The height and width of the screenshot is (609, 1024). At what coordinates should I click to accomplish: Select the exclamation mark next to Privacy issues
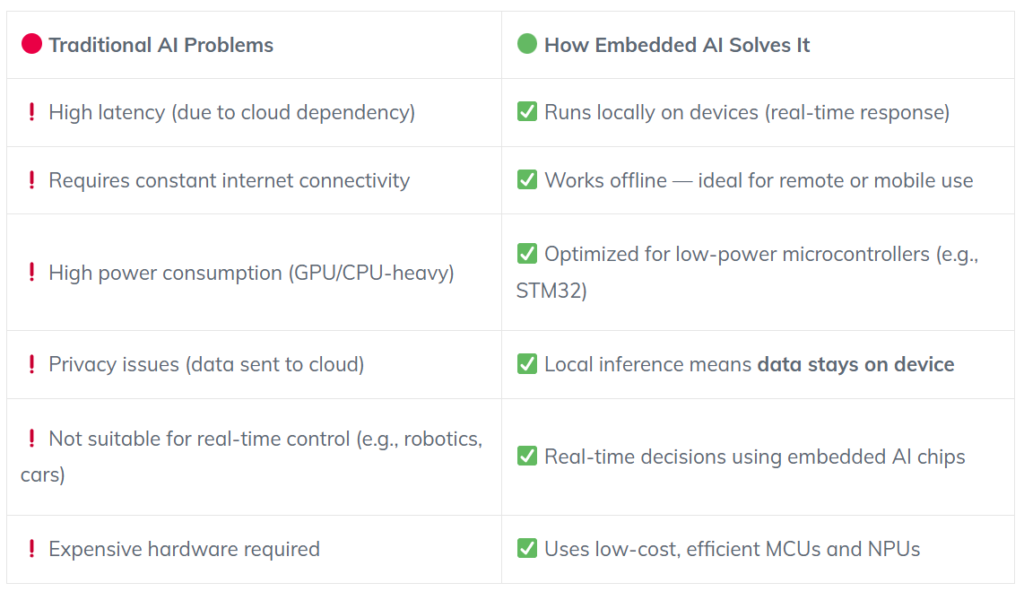(31, 364)
